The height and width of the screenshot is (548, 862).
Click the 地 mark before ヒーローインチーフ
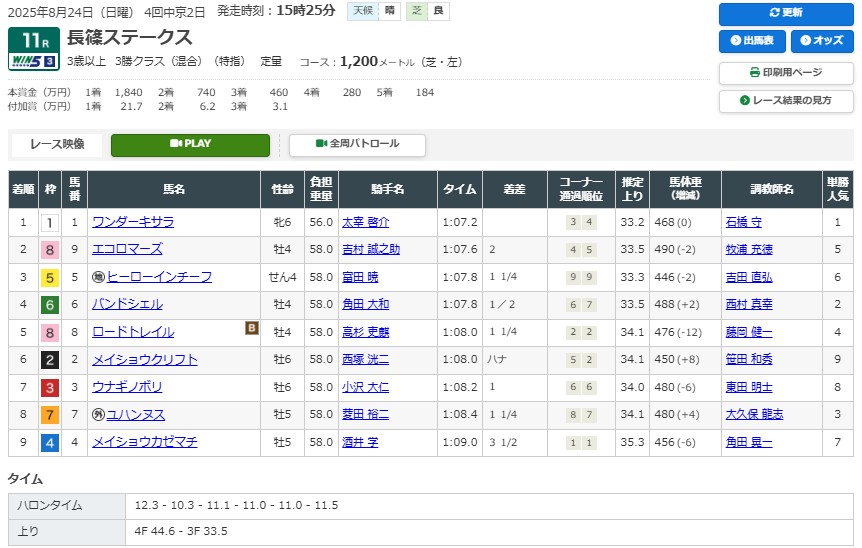click(x=98, y=277)
